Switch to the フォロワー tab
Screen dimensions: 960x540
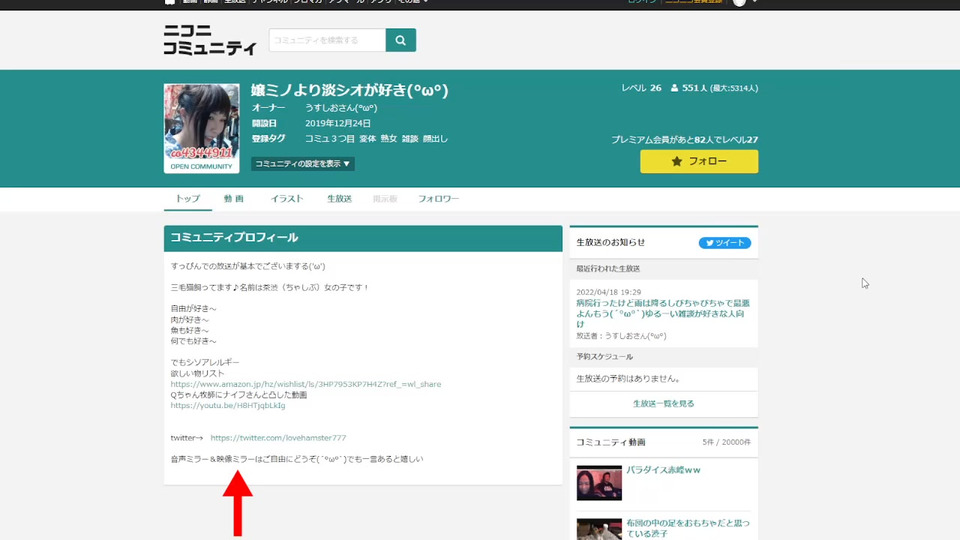438,198
